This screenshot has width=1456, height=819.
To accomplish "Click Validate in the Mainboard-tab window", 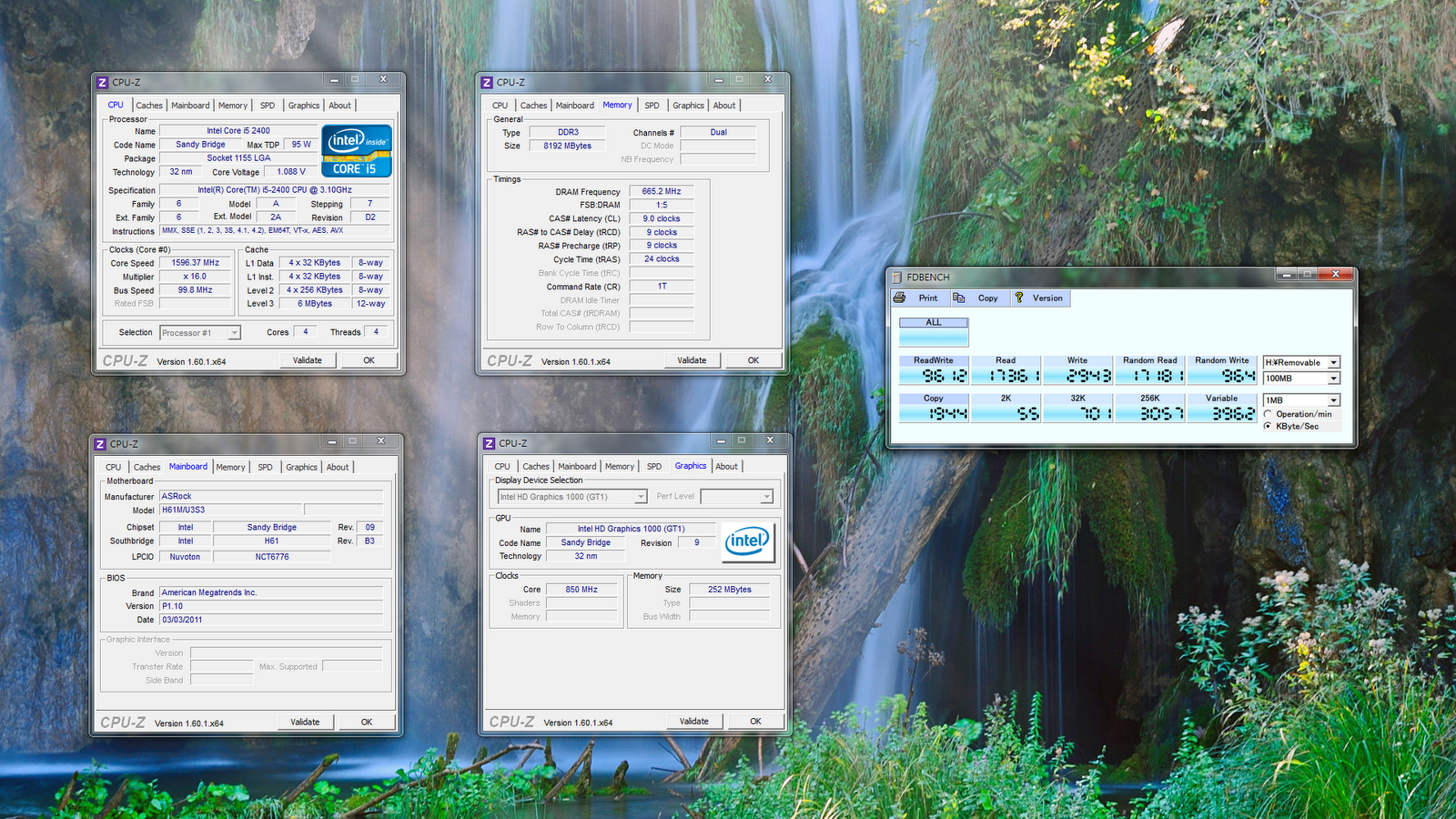I will coord(305,723).
